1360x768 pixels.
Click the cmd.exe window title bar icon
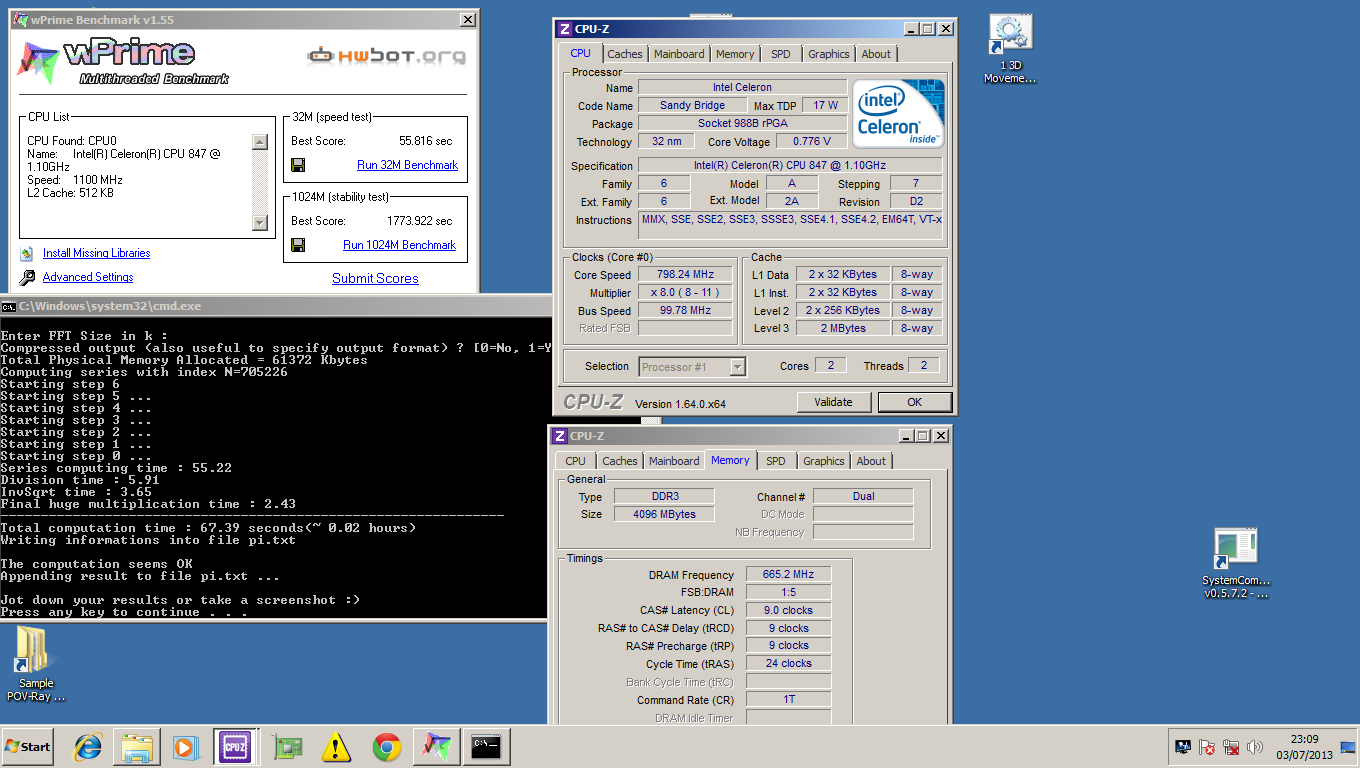(x=9, y=306)
